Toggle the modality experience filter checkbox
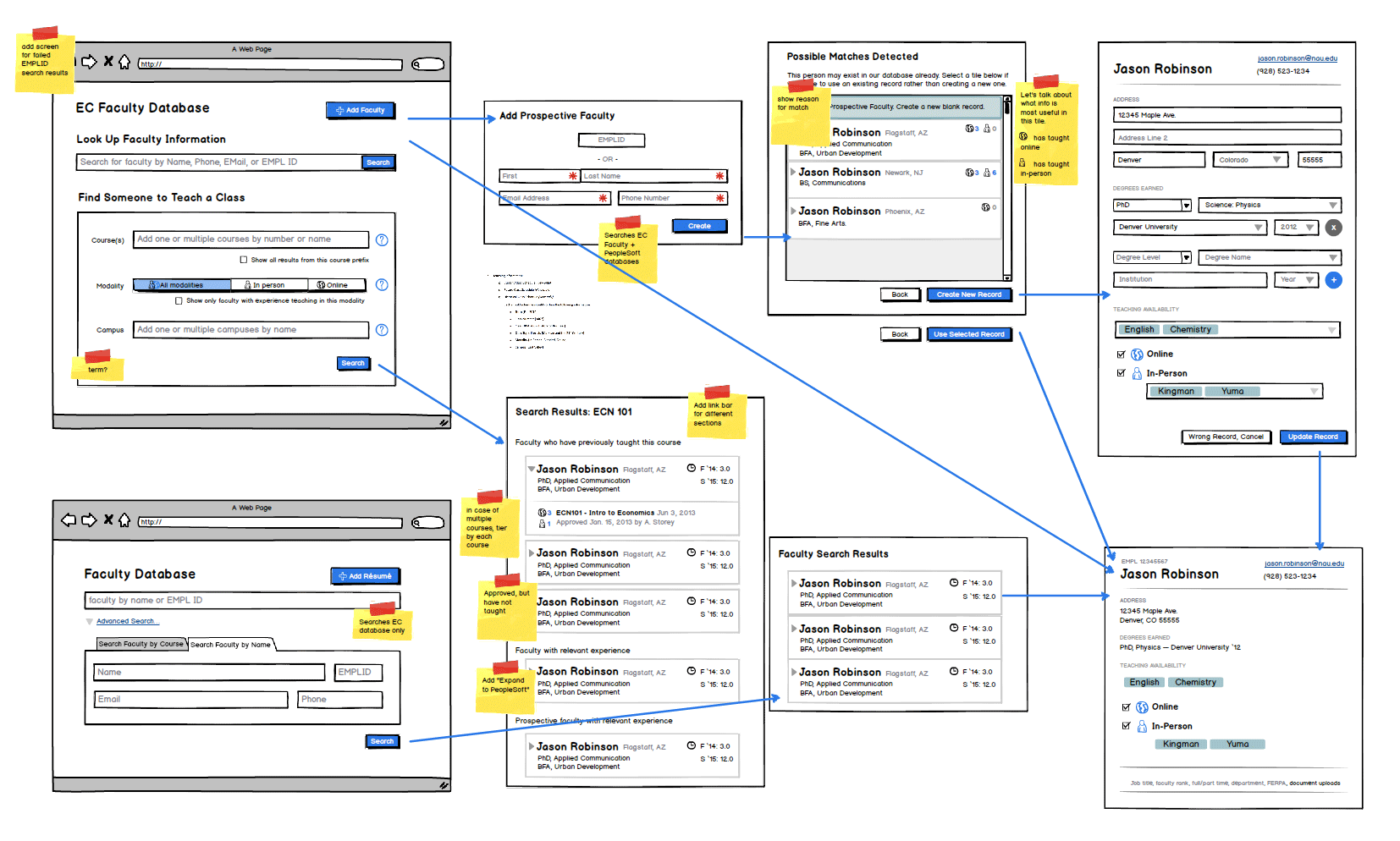1400x841 pixels. 179,300
